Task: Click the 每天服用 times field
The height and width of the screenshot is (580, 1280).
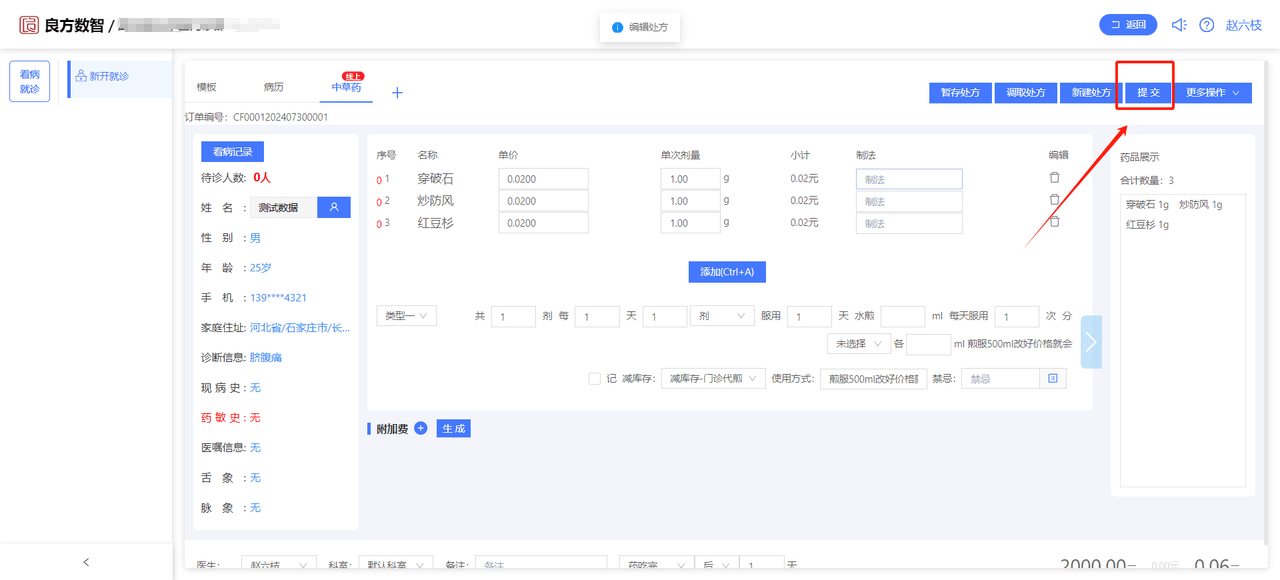Action: [1016, 316]
